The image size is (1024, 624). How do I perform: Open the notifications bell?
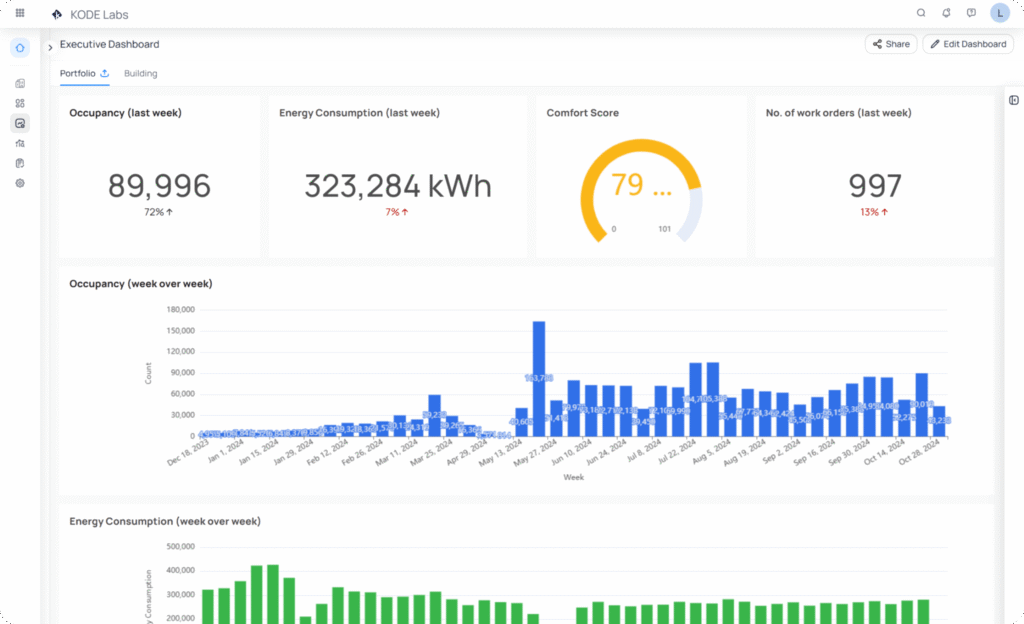[946, 13]
